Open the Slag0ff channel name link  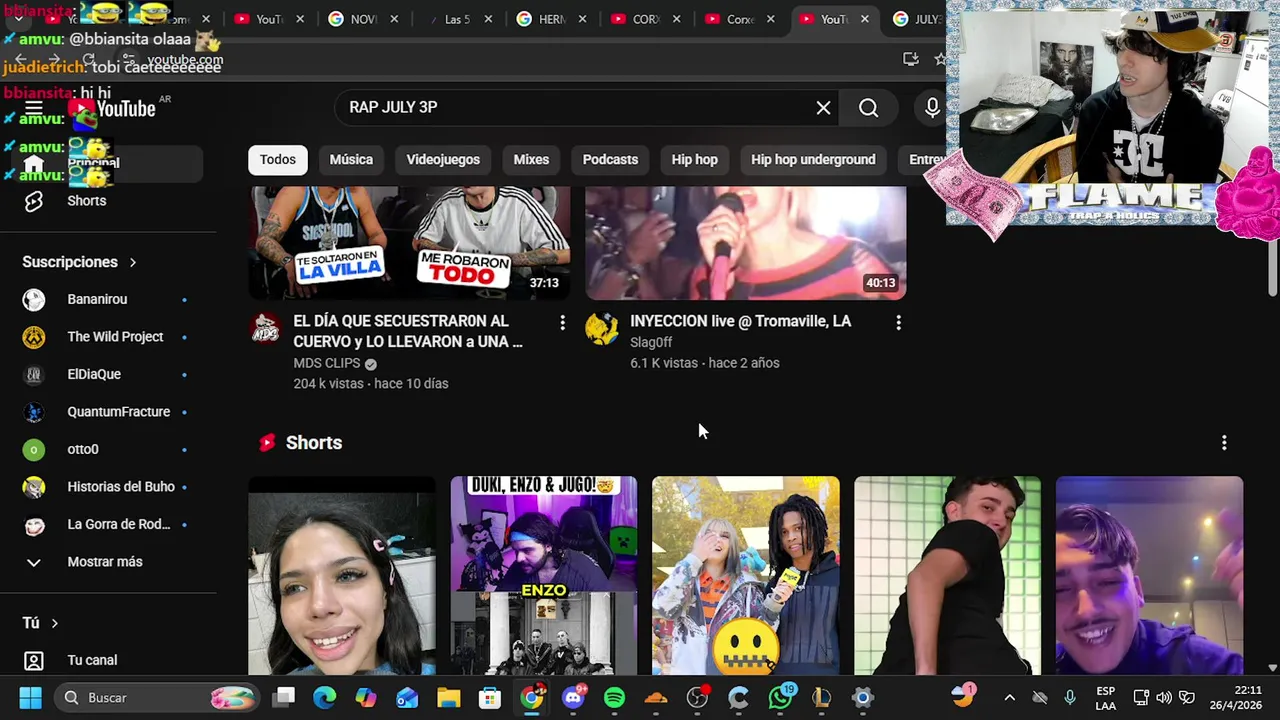coord(651,343)
